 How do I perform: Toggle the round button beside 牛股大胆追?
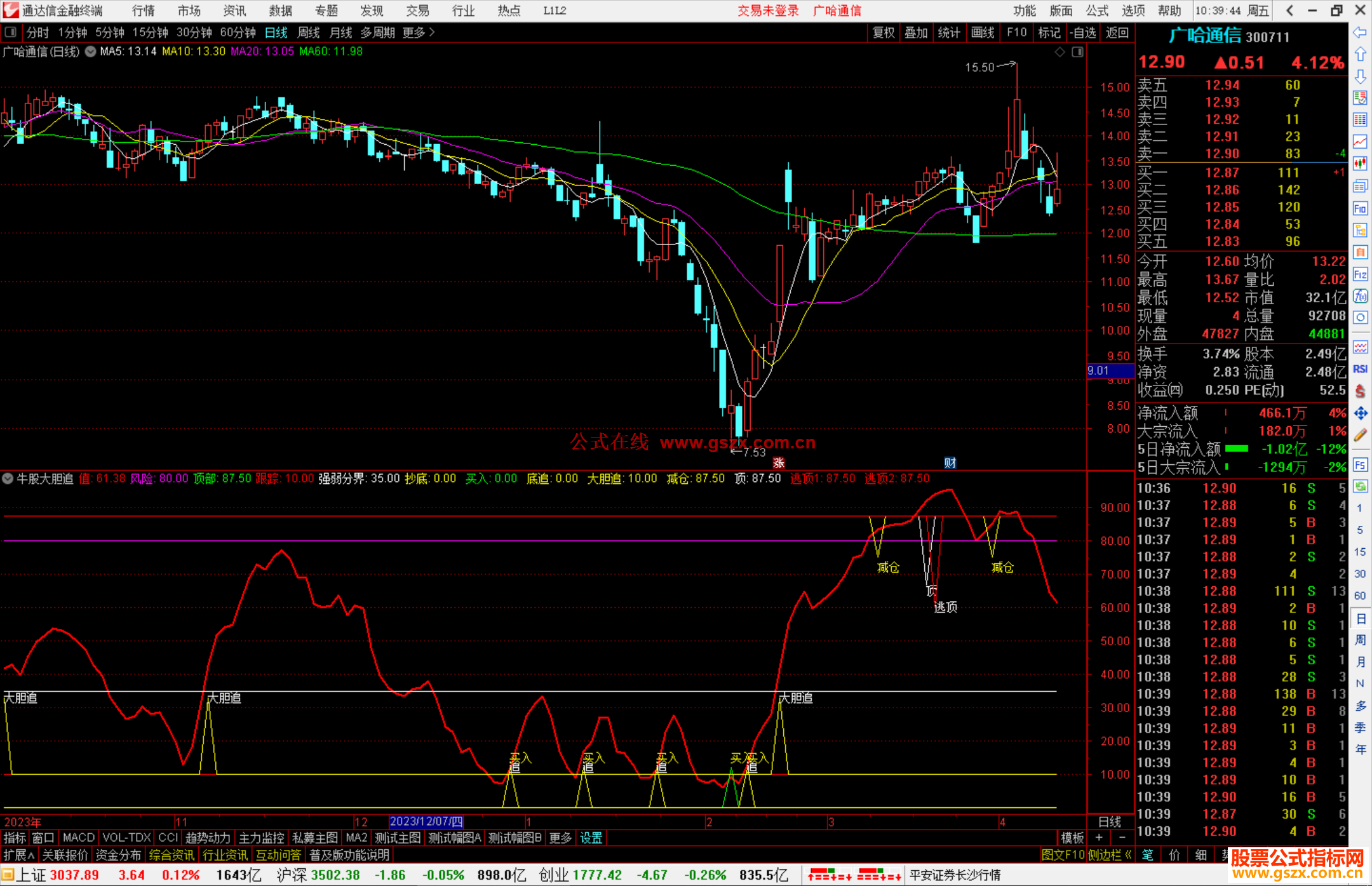pos(8,478)
